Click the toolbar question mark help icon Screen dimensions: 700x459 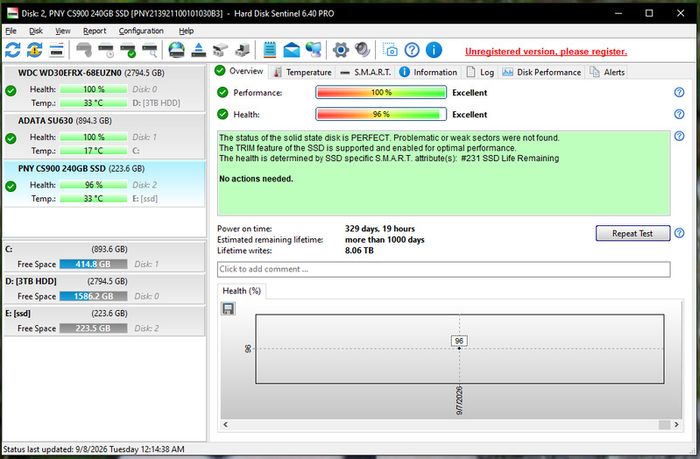(412, 50)
